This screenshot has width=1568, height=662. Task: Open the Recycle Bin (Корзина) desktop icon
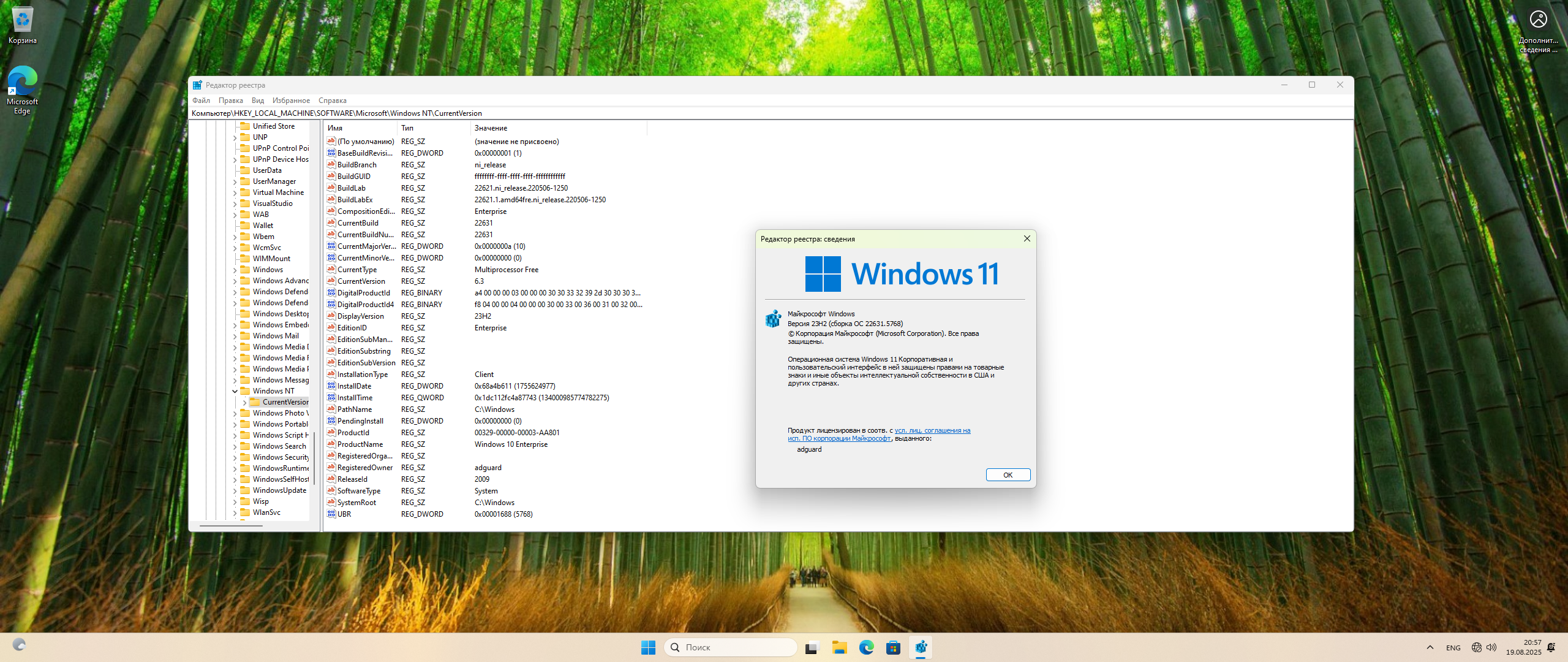22,26
